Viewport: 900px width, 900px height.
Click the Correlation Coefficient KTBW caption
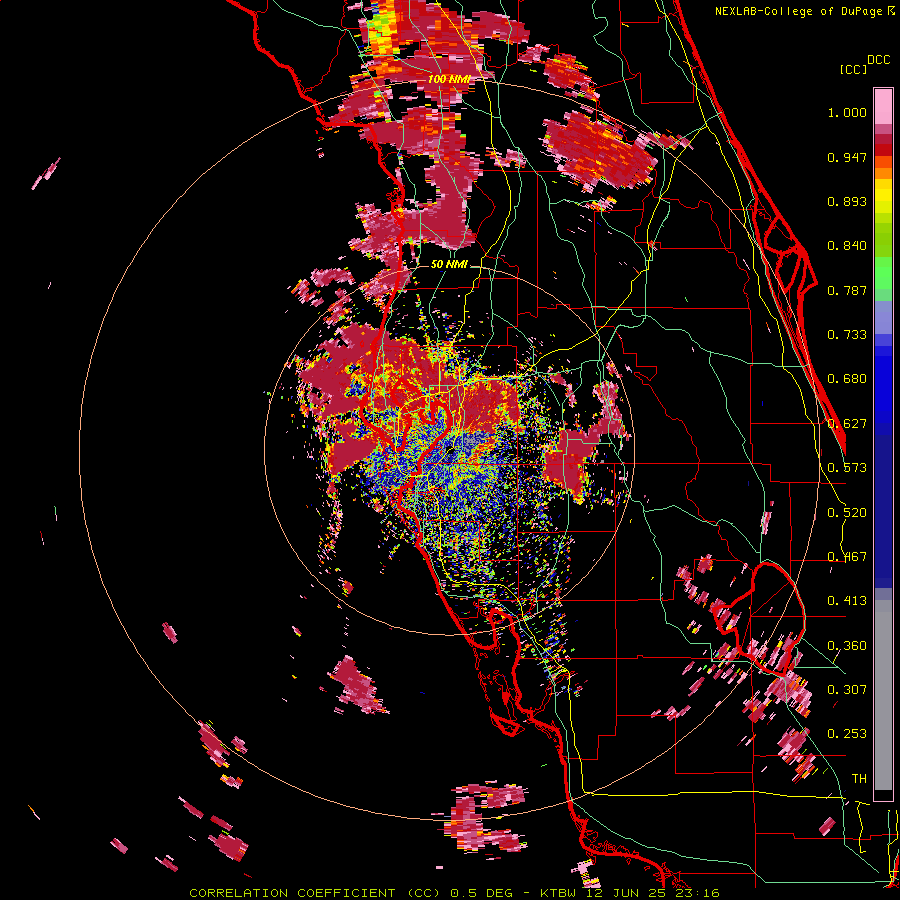[x=454, y=893]
